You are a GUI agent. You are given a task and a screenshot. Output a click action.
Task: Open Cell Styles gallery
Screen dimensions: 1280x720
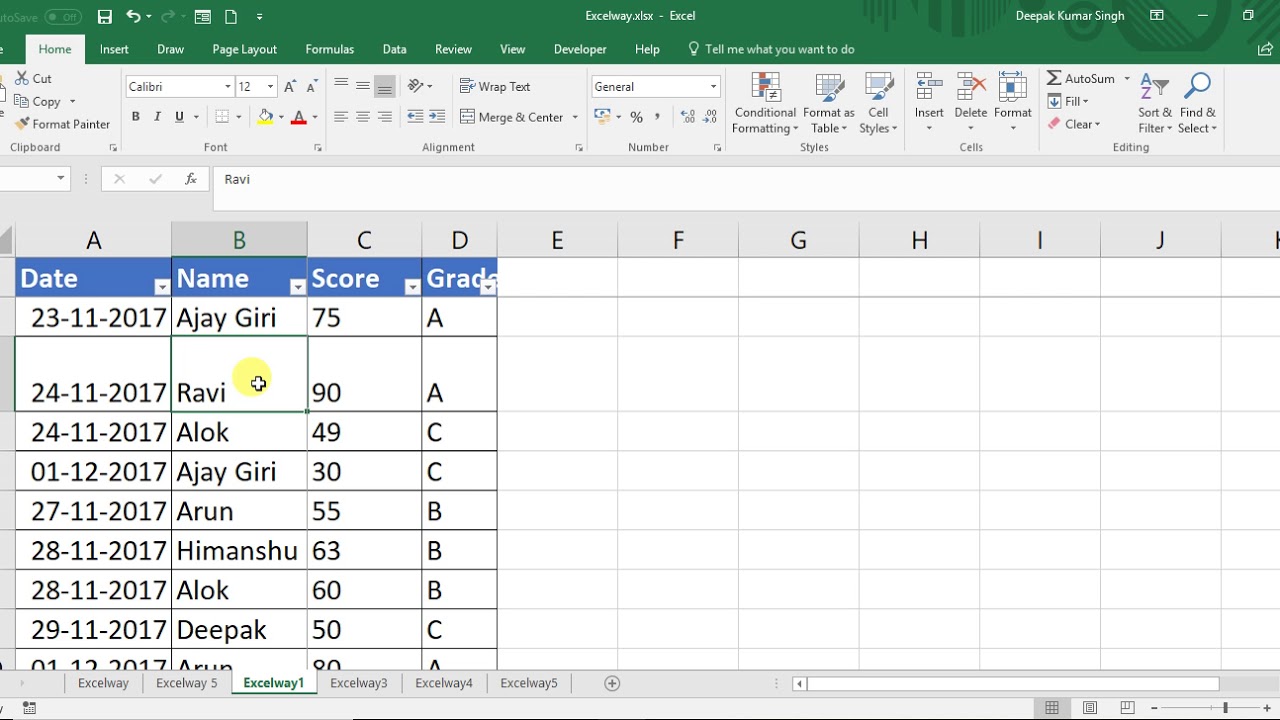point(879,103)
